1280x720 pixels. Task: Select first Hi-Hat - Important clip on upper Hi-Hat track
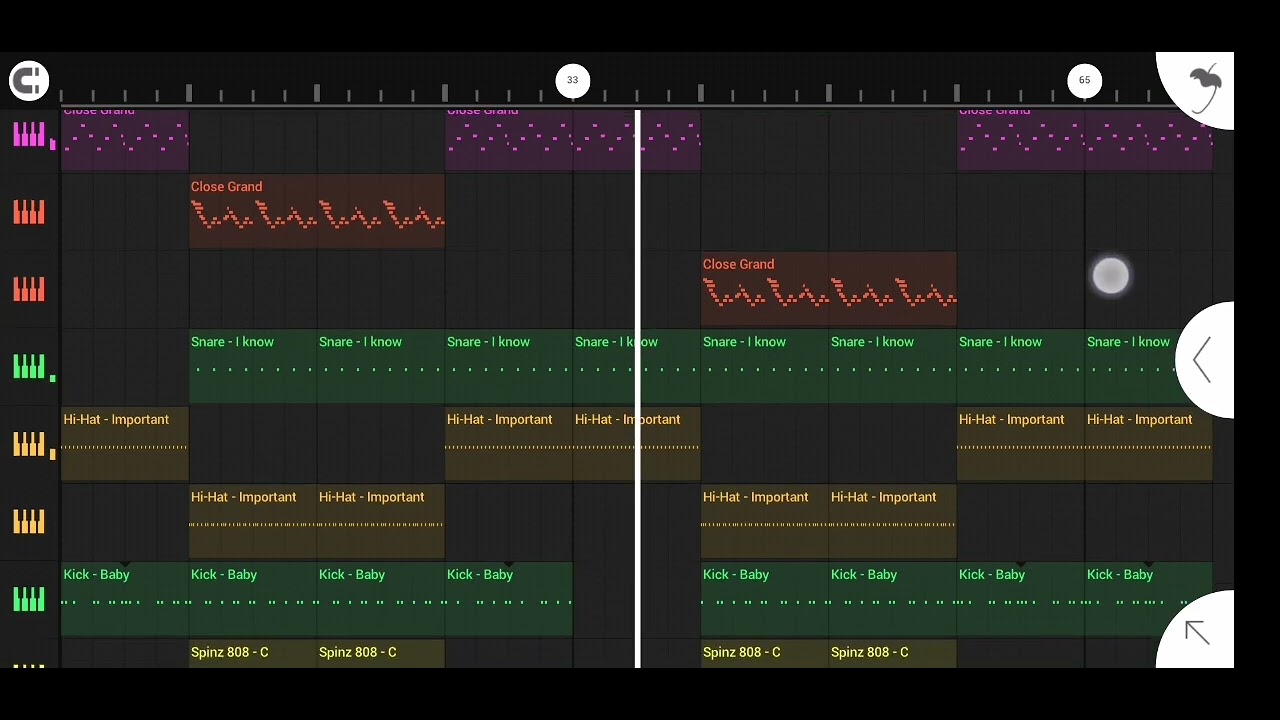click(125, 444)
